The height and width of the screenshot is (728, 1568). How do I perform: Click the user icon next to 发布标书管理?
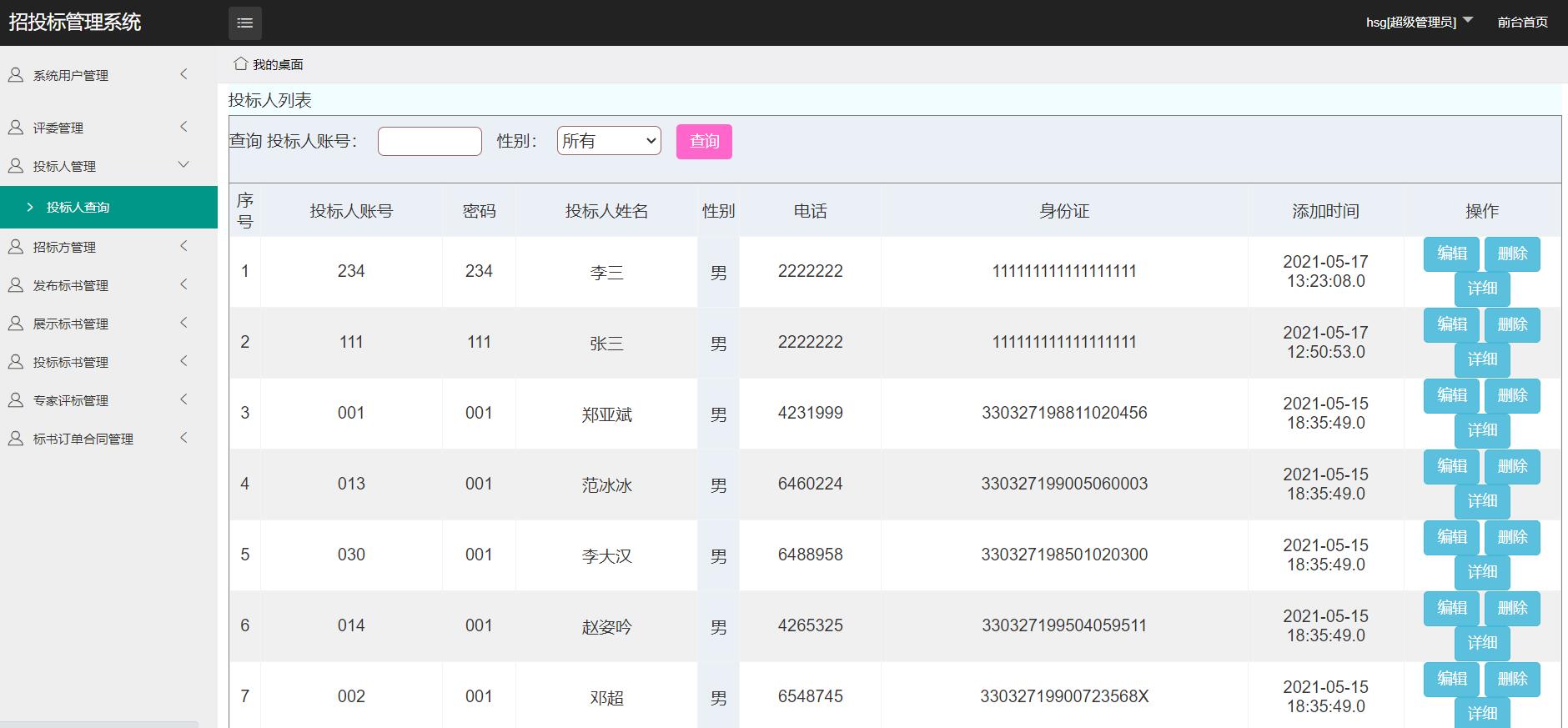tap(16, 285)
